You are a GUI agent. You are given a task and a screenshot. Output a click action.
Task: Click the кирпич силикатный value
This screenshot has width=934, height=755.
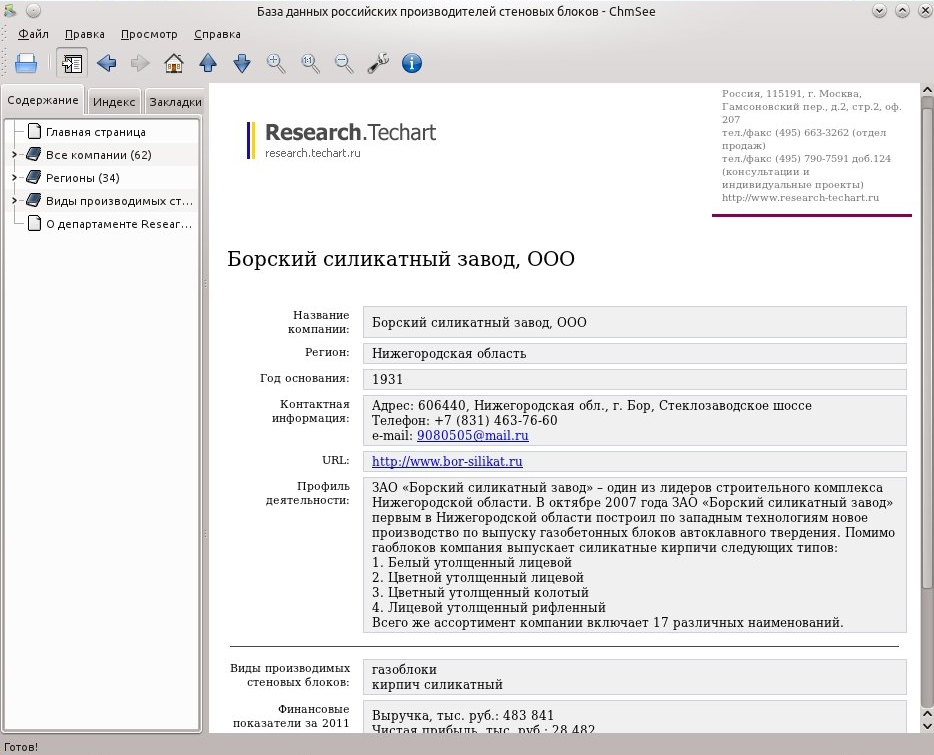[437, 685]
